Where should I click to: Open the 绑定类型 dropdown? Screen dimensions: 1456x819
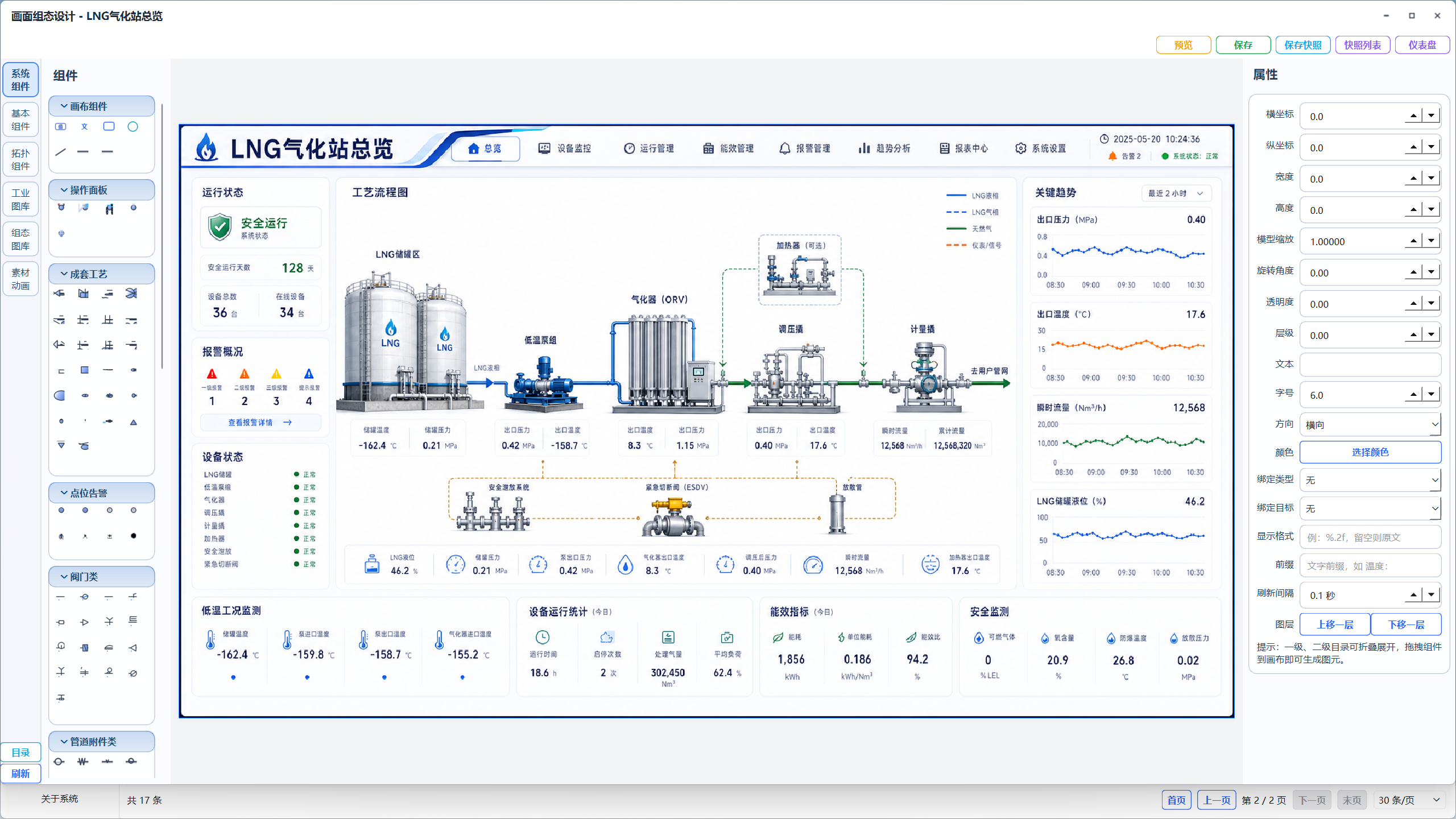point(1370,480)
